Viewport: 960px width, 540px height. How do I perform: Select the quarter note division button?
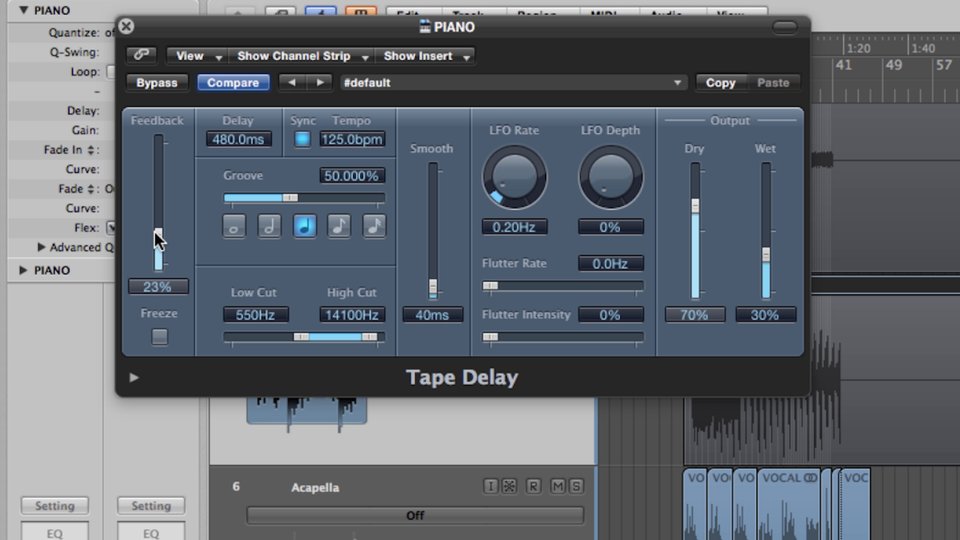[304, 226]
